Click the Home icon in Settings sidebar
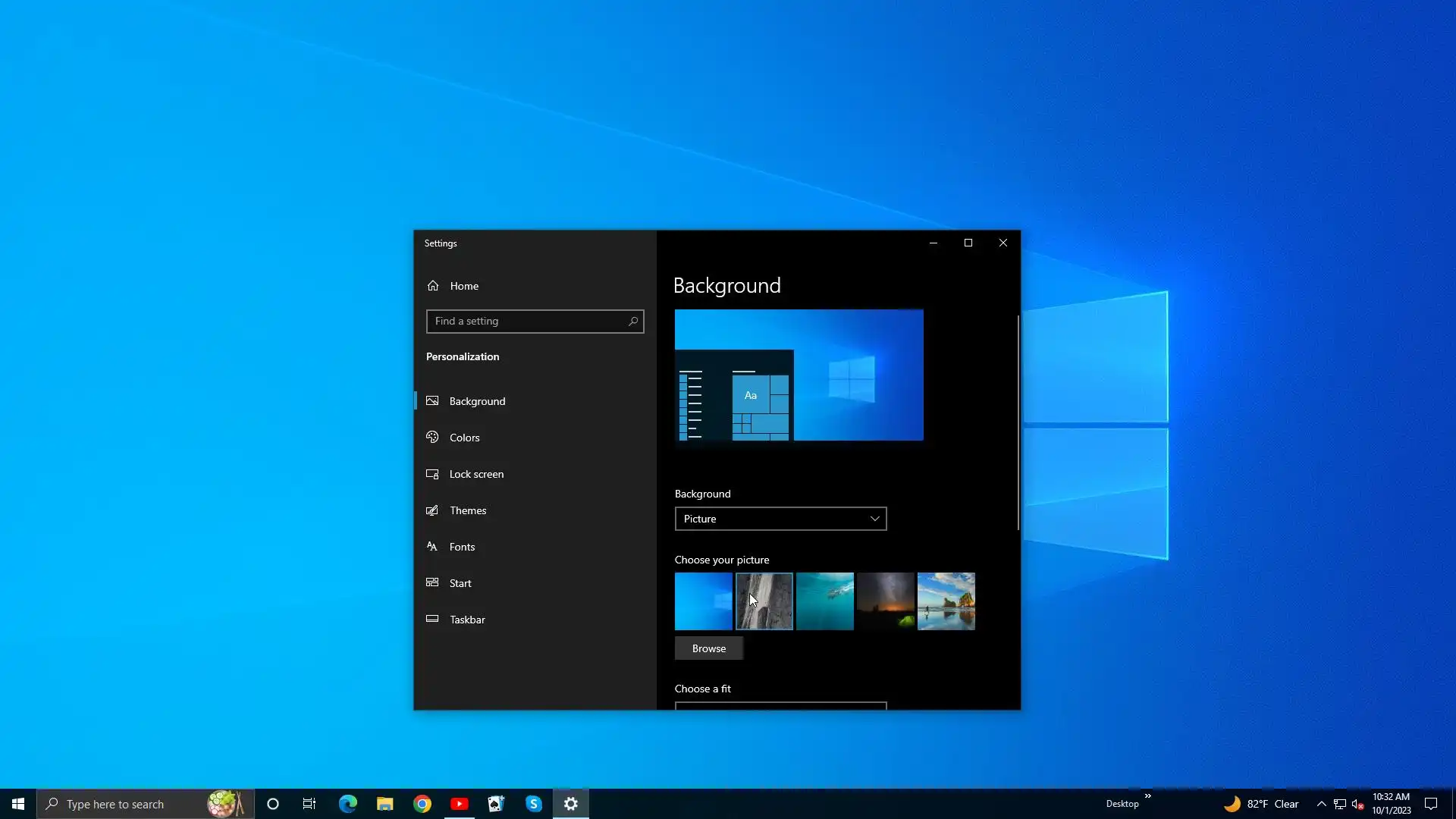 (x=433, y=286)
